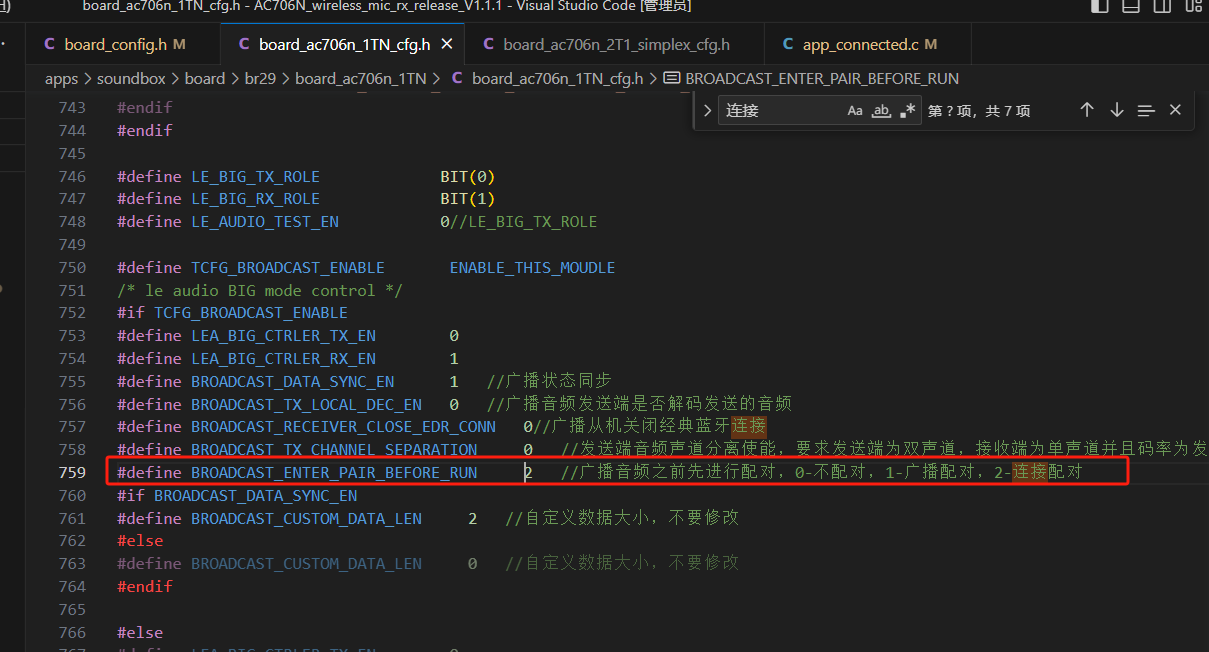This screenshot has width=1209, height=652.
Task: Open the board_ac706n_1TN folder breadcrumb
Action: 361,78
